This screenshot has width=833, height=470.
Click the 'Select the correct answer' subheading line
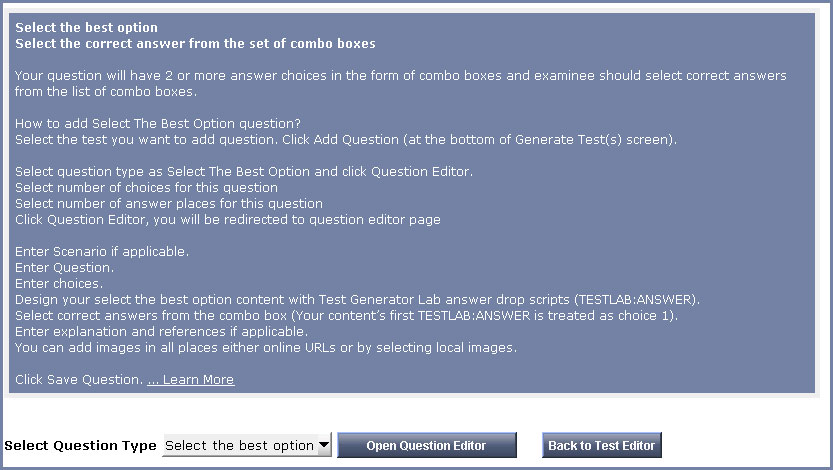[195, 44]
